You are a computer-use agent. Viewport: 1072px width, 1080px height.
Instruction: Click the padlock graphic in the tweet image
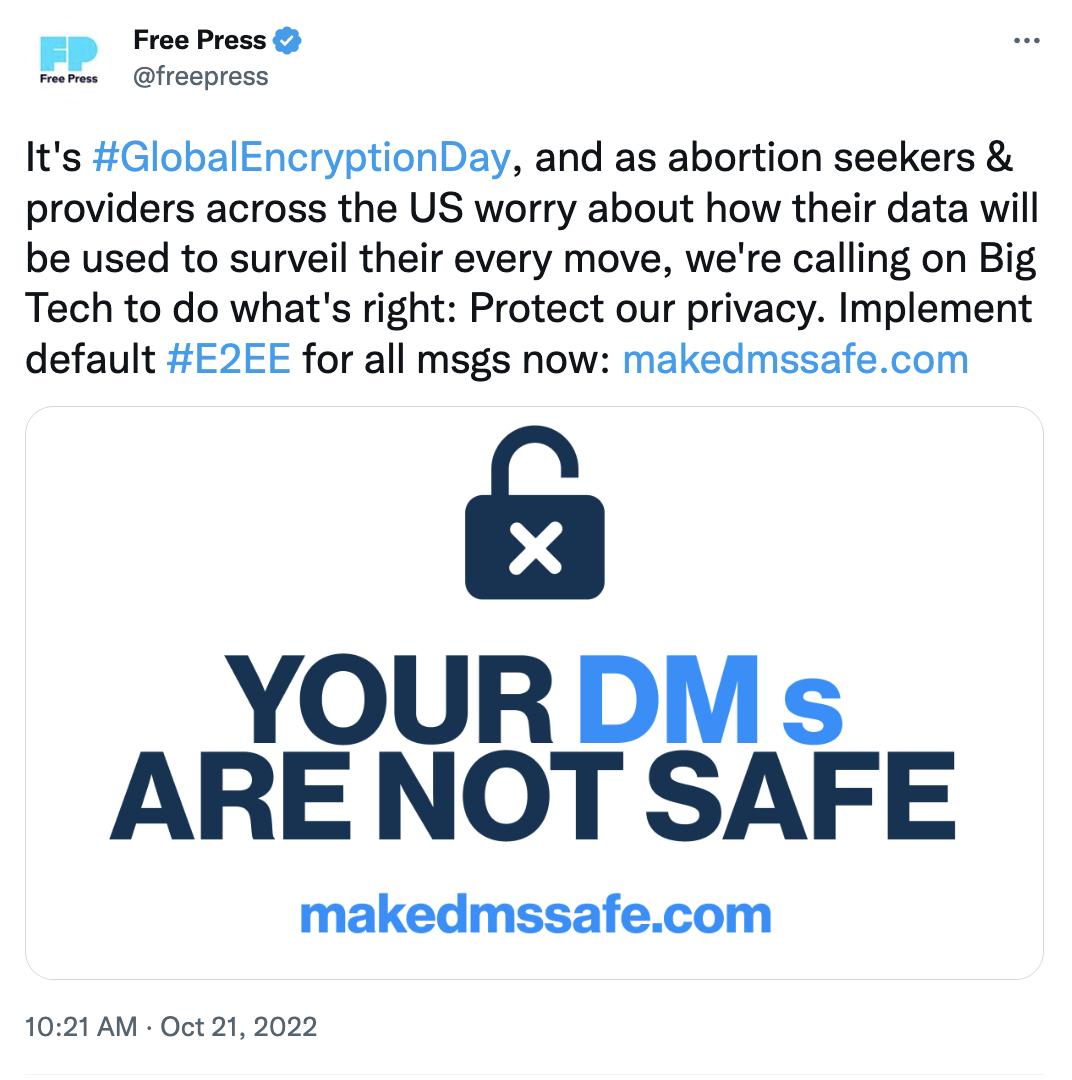tap(535, 512)
